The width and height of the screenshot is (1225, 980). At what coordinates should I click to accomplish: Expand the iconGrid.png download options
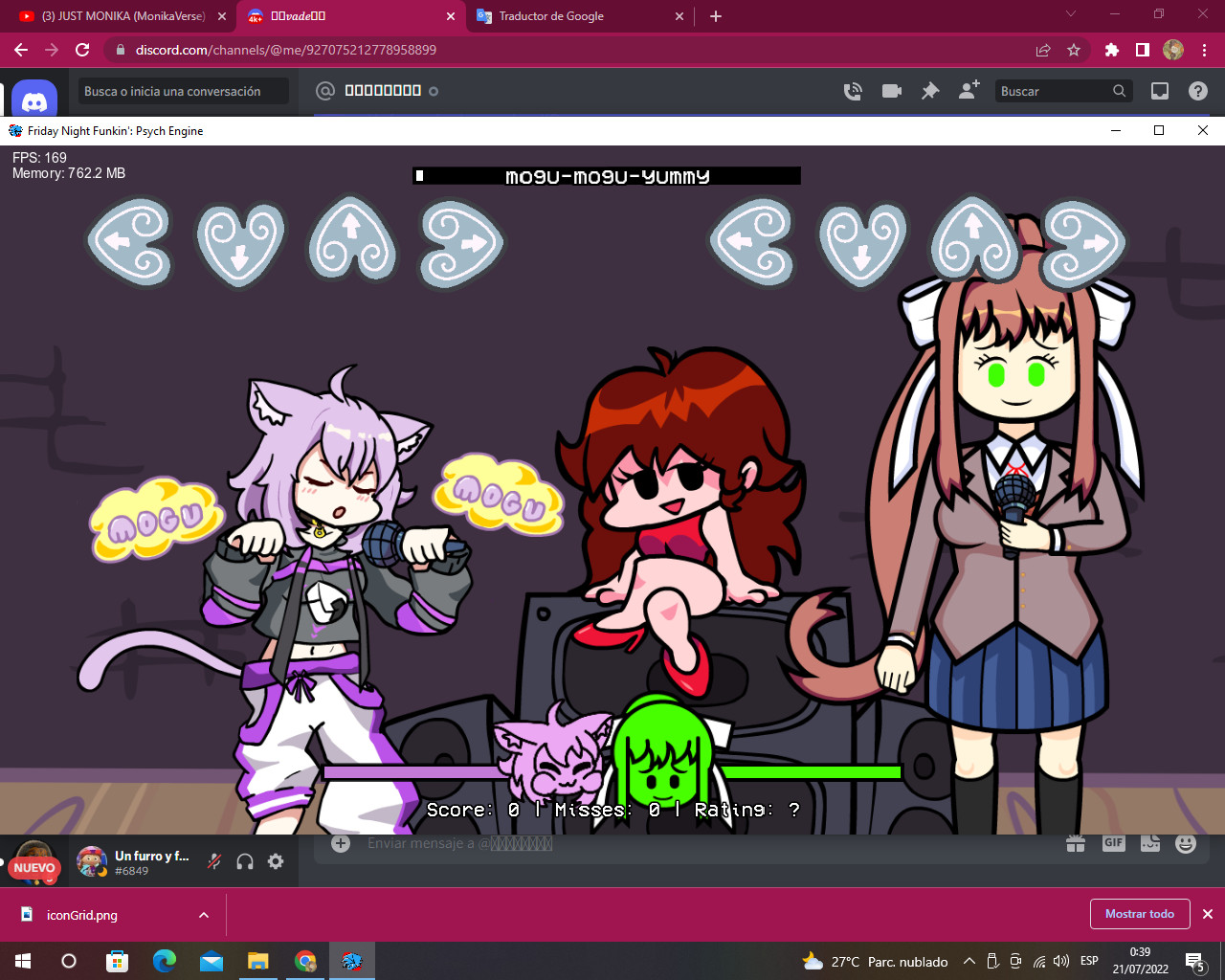click(x=203, y=915)
